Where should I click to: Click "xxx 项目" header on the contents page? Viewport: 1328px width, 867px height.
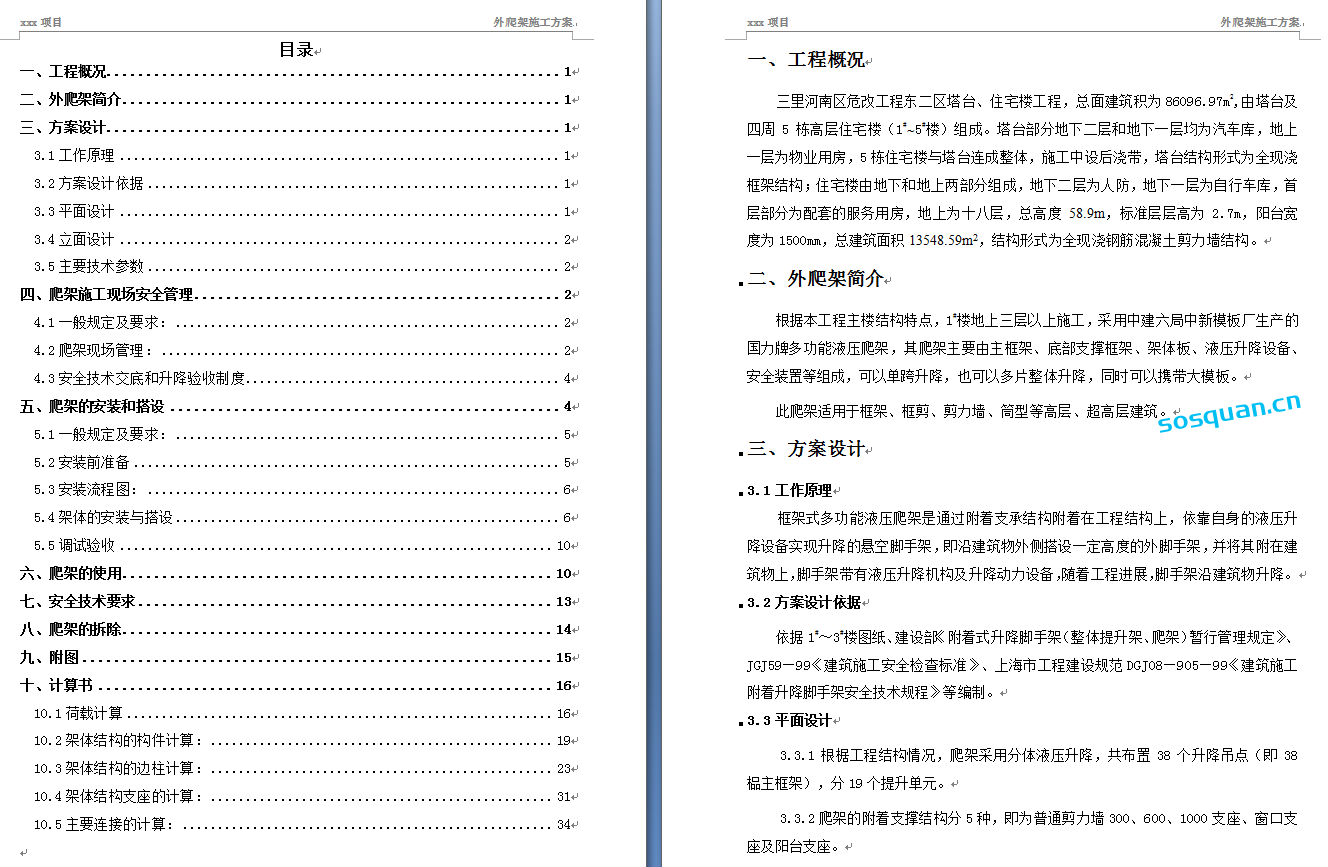pos(41,22)
